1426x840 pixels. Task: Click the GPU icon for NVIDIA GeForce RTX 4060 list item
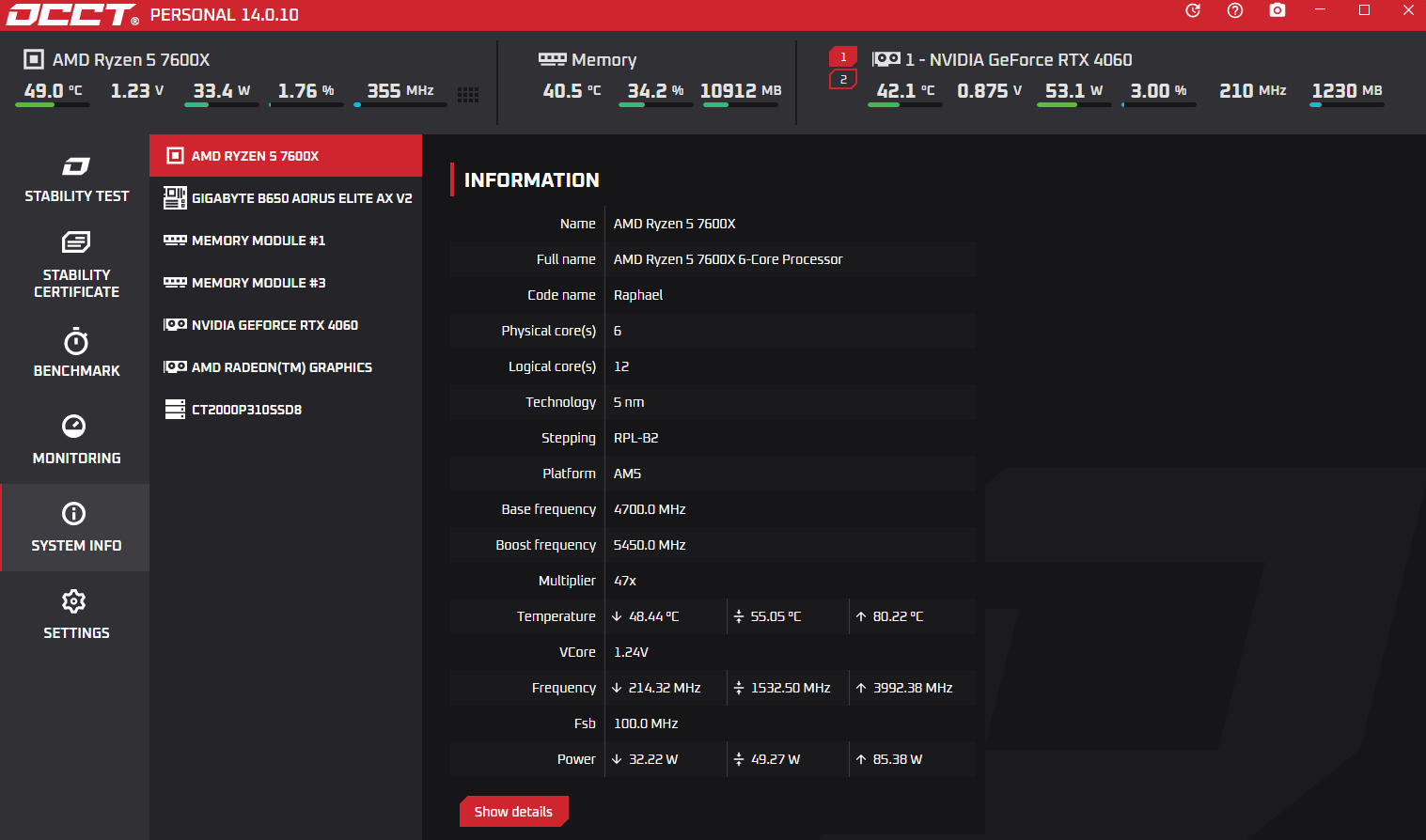175,325
